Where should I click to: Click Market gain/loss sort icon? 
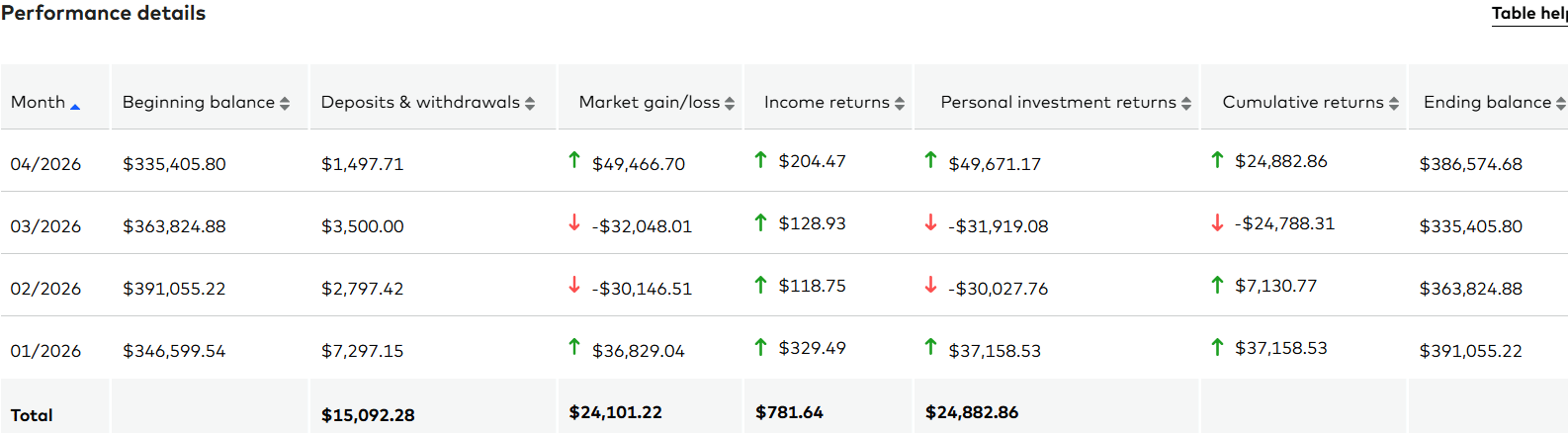pos(730,103)
